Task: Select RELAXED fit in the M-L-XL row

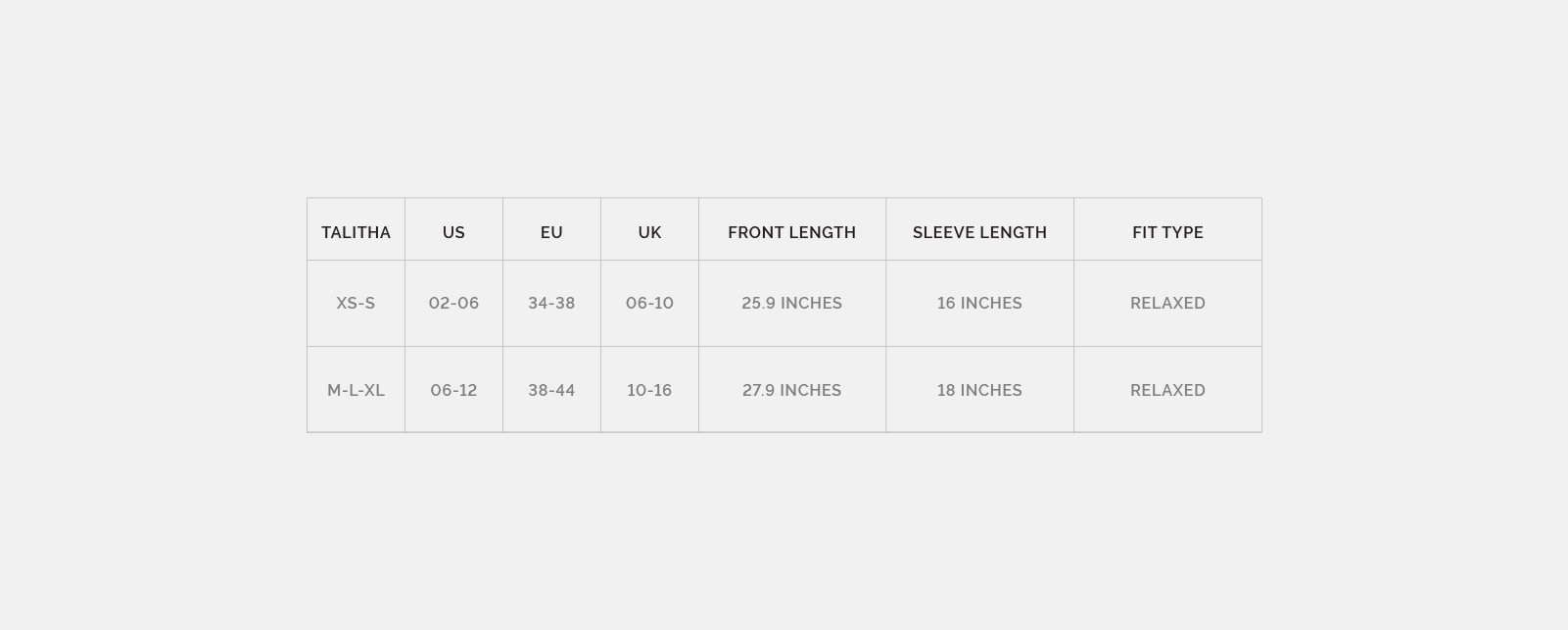Action: [1167, 390]
